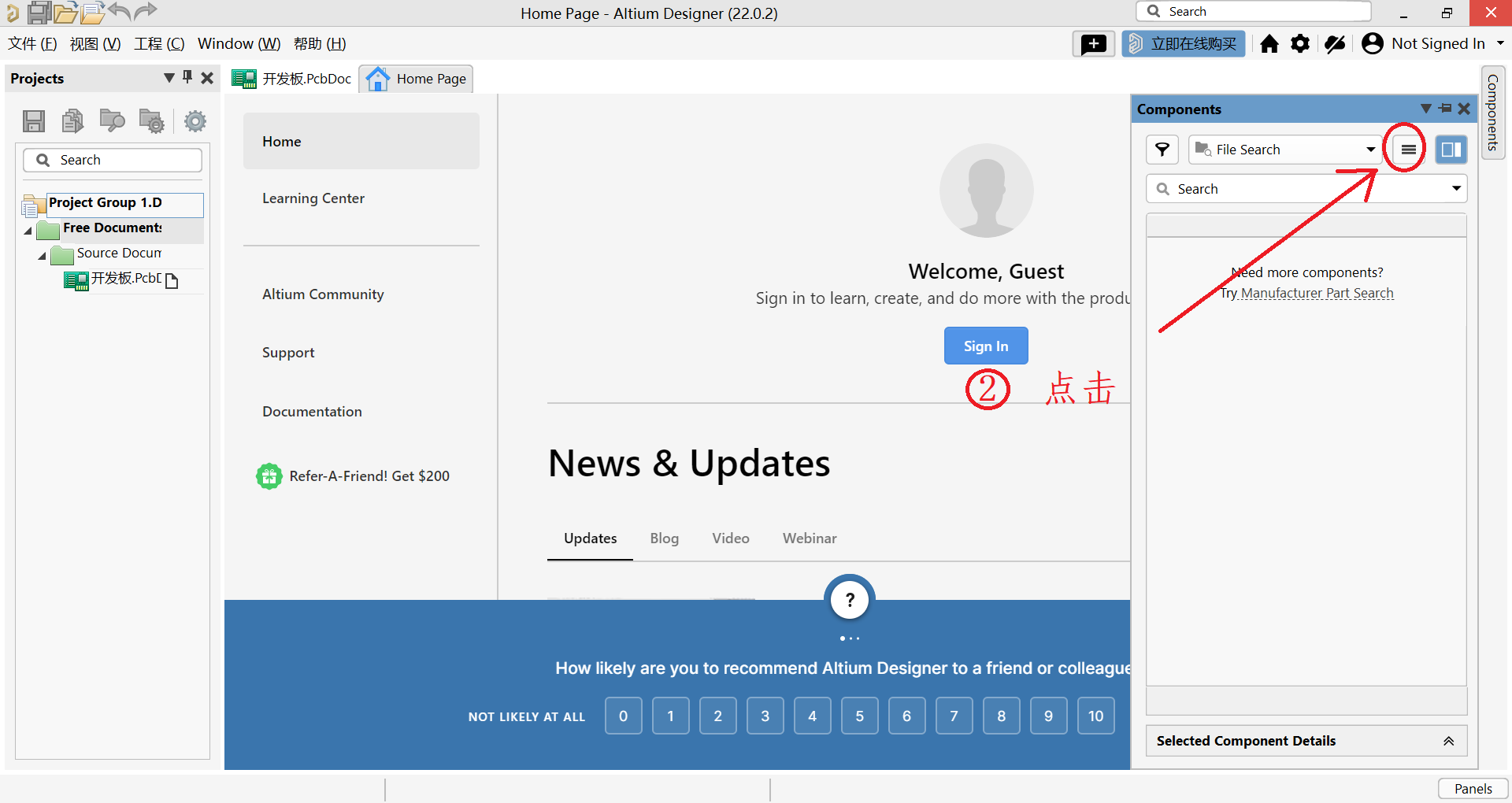Open the hamburger menu in Components panel
Image resolution: width=1512 pixels, height=803 pixels.
point(1406,149)
